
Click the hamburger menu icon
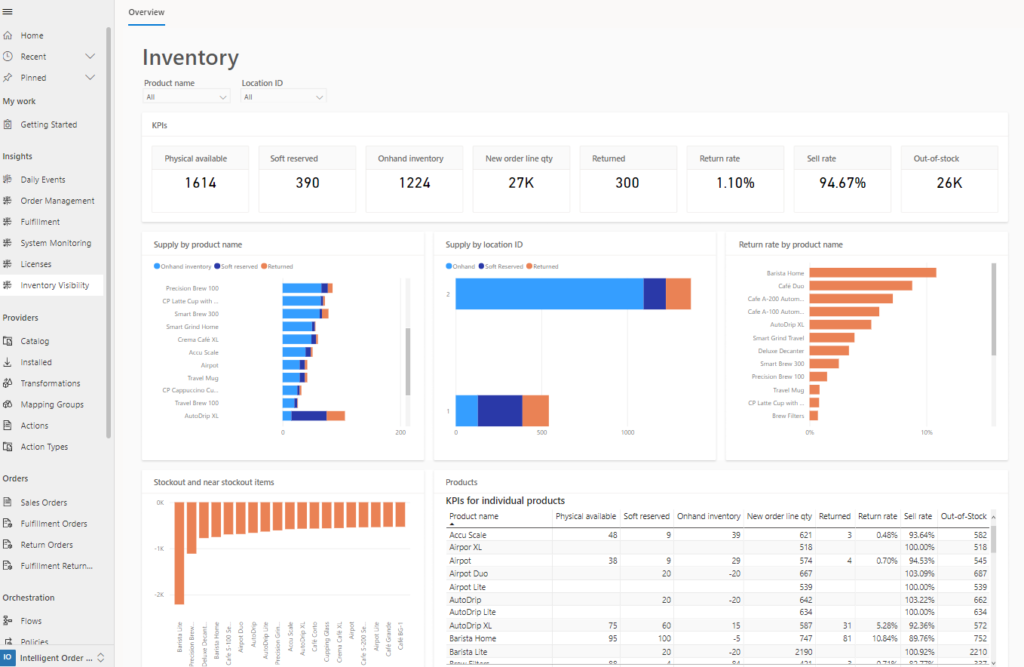click(8, 11)
